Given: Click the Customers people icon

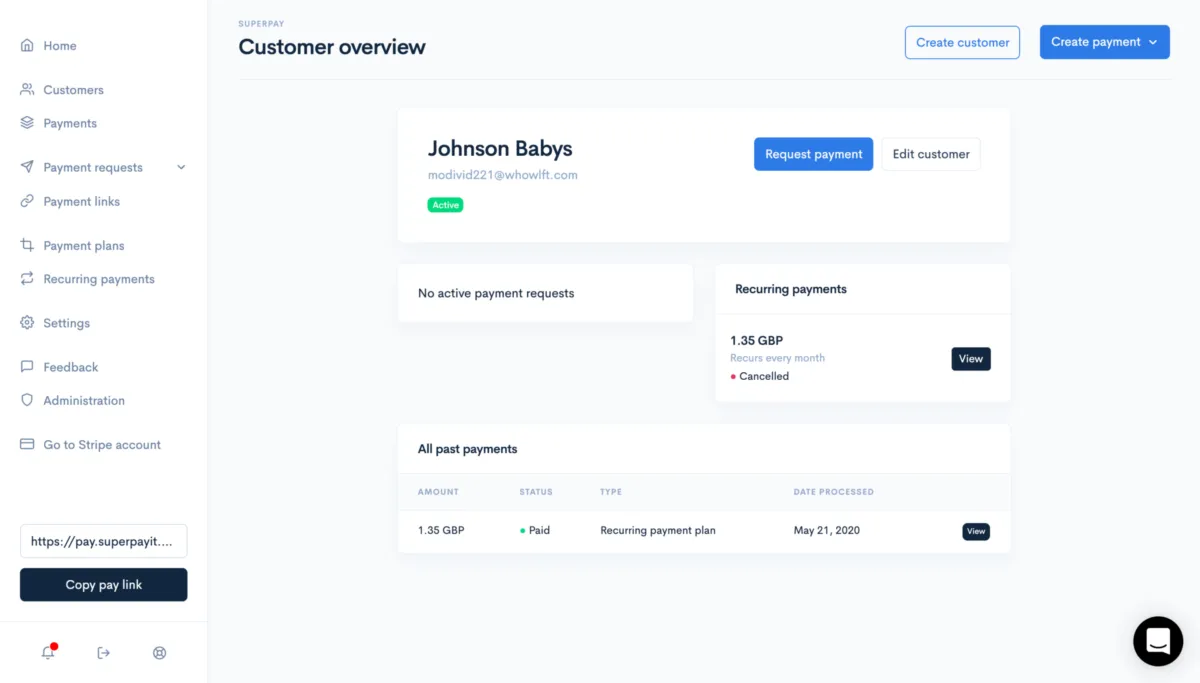Looking at the screenshot, I should [x=27, y=89].
